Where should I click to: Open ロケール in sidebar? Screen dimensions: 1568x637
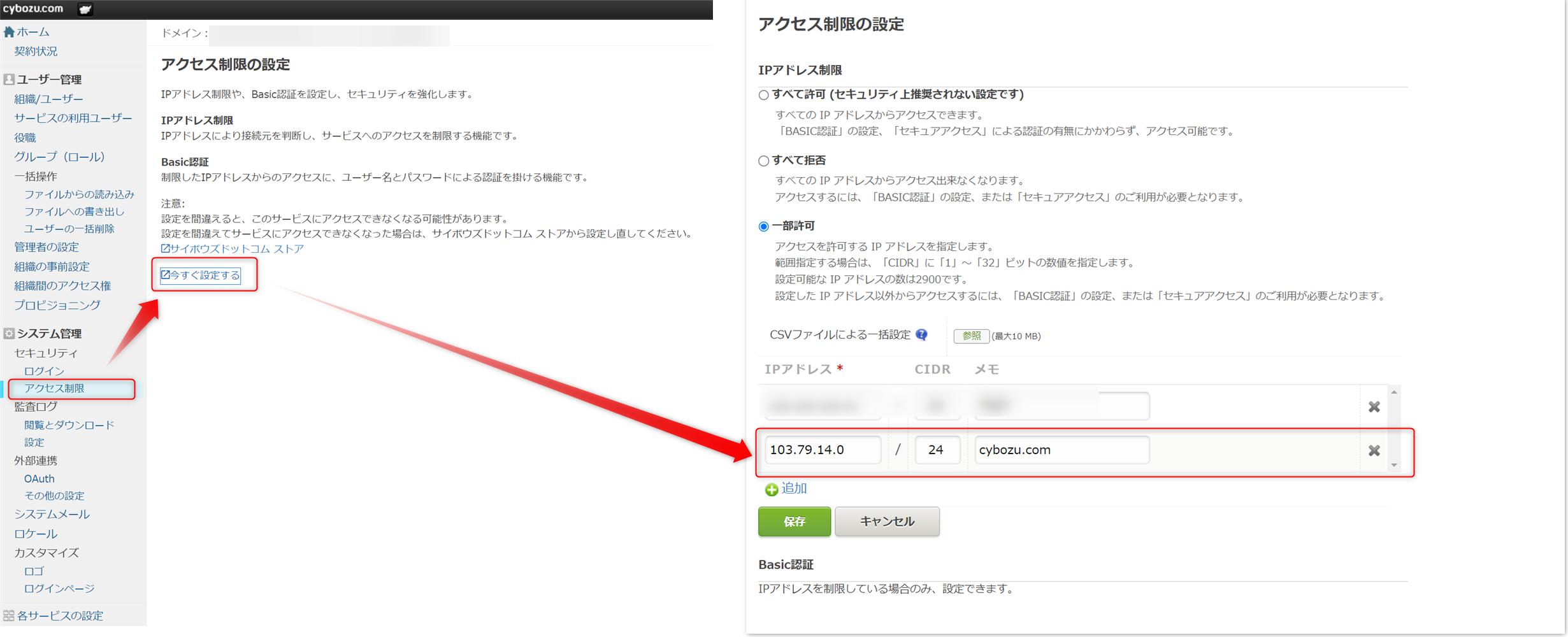pyautogui.click(x=36, y=534)
